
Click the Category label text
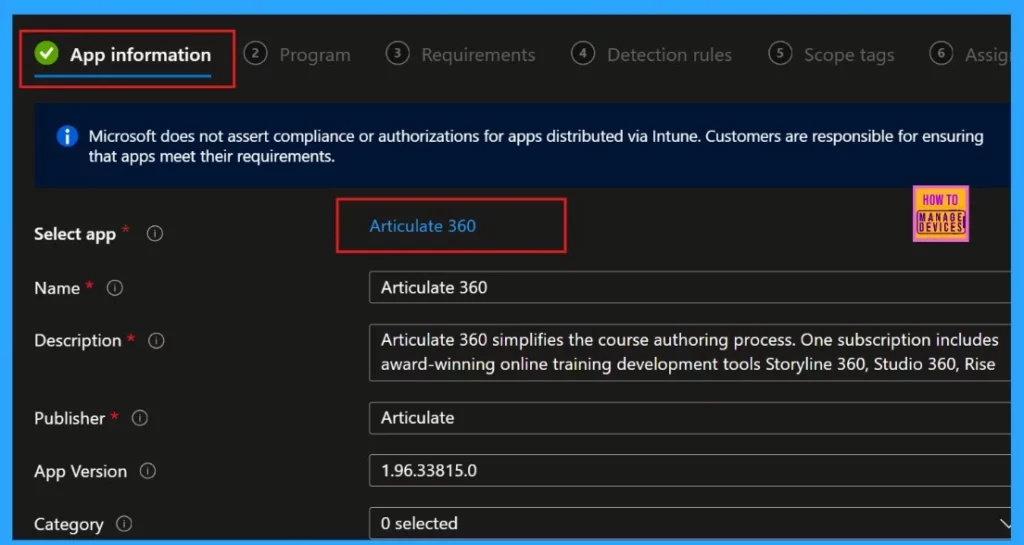click(x=69, y=524)
